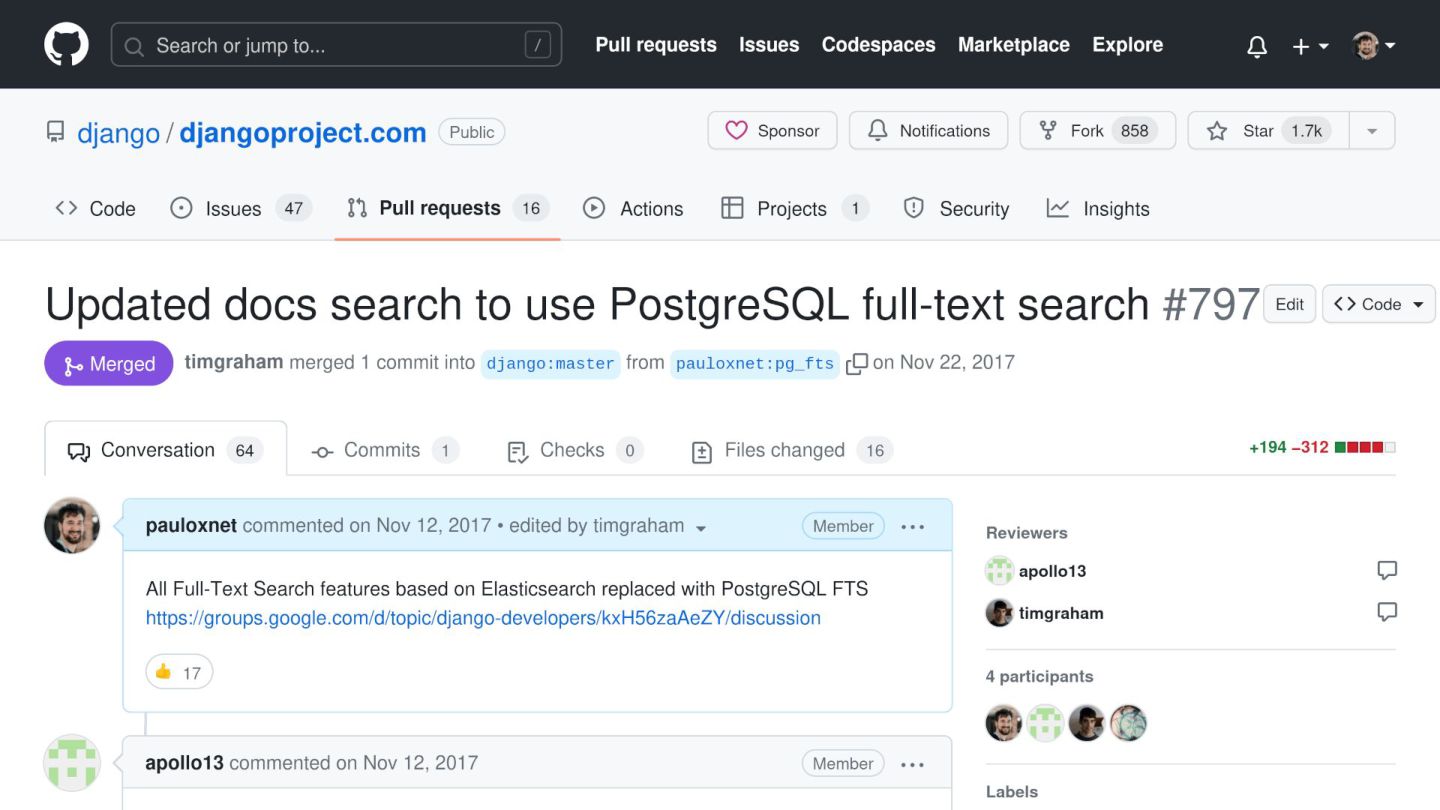Click the GitHub Octocat logo

(66, 45)
